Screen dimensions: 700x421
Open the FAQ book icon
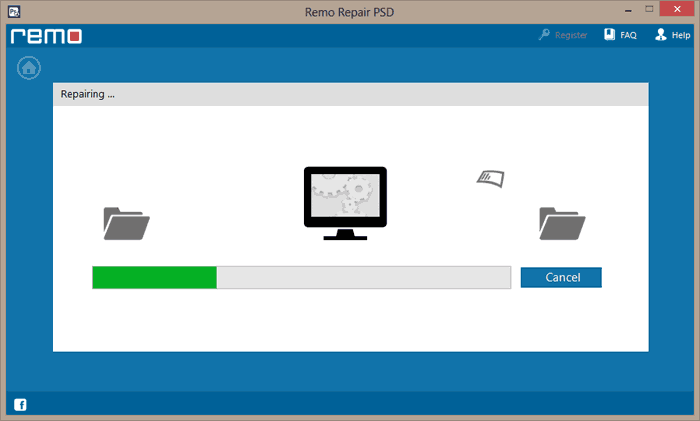pyautogui.click(x=609, y=34)
